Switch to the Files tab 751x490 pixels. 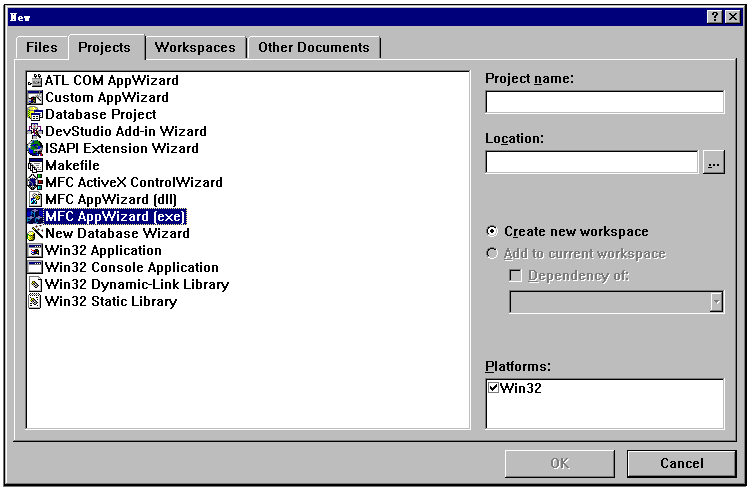(42, 48)
